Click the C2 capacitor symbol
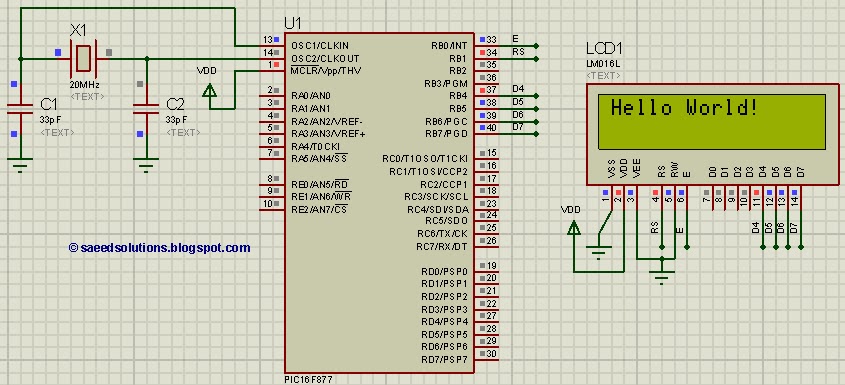Image resolution: width=845 pixels, height=385 pixels. click(146, 109)
